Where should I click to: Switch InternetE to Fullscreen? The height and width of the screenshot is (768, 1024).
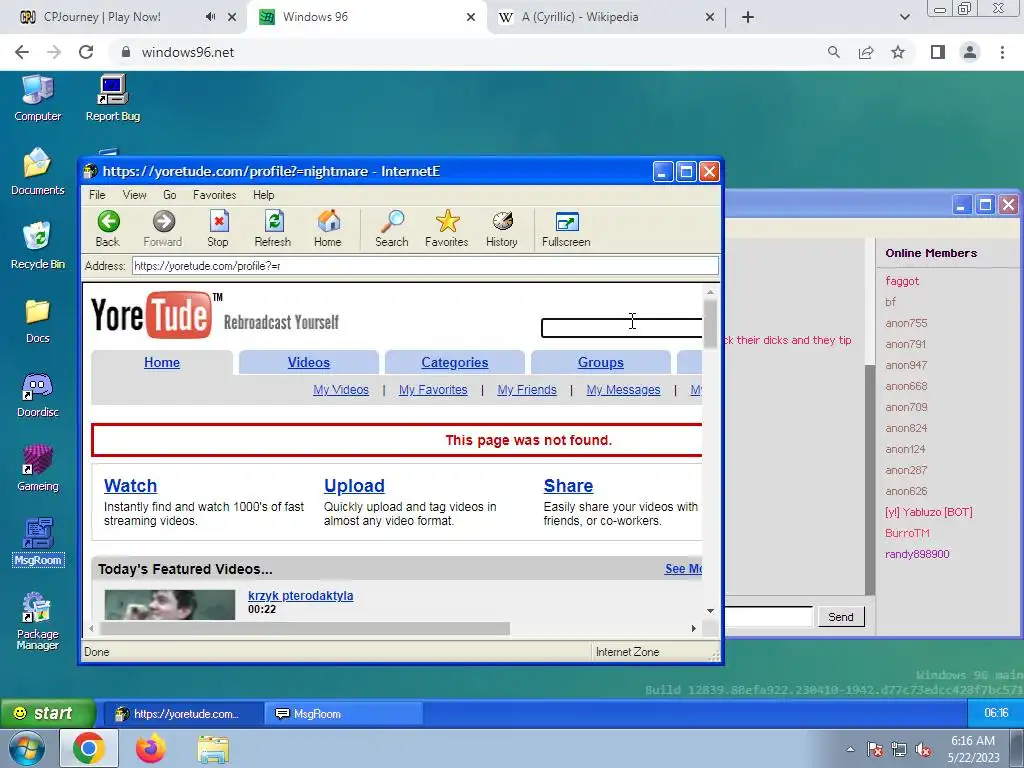click(x=566, y=229)
